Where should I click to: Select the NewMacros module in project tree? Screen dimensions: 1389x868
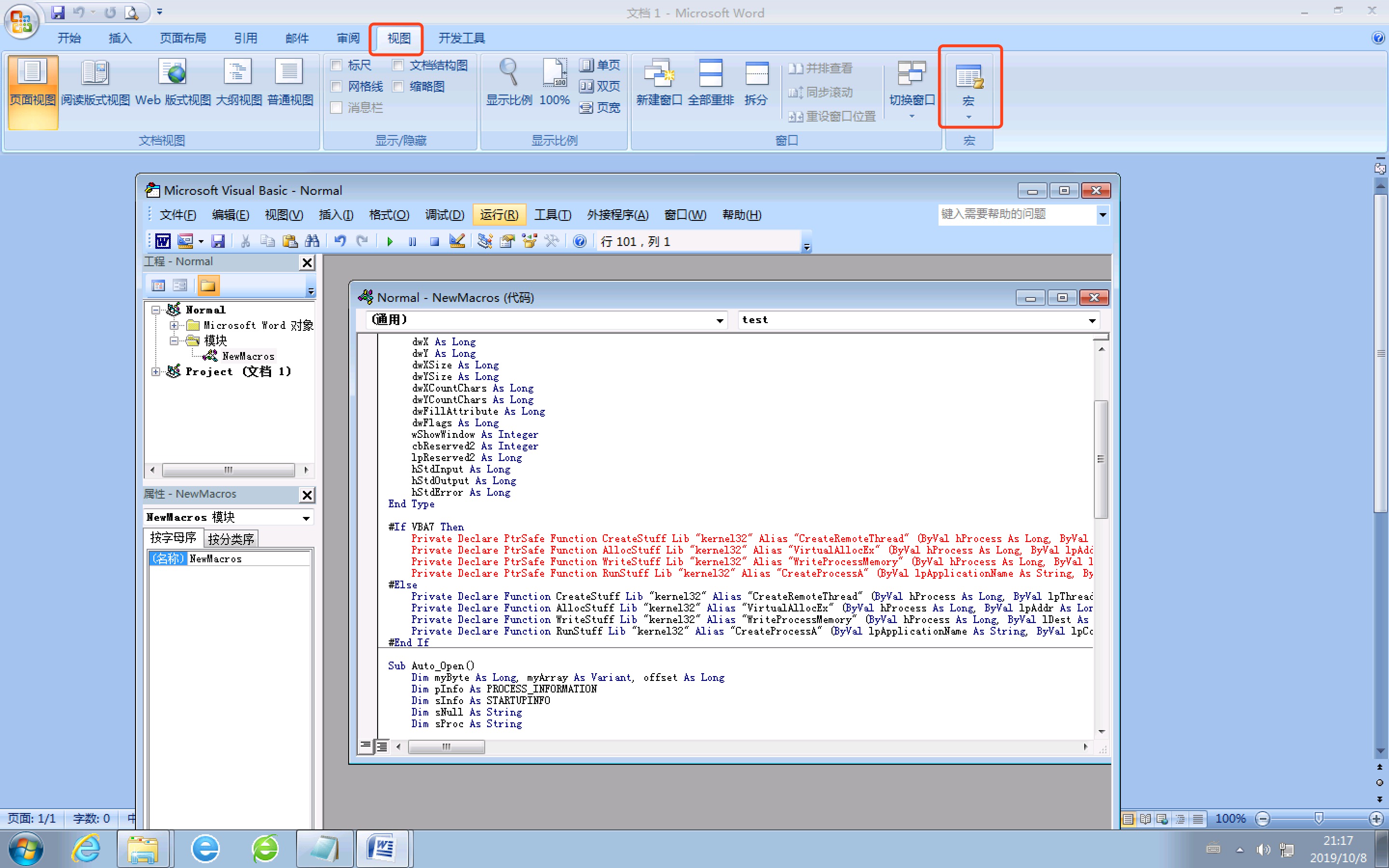click(x=248, y=356)
